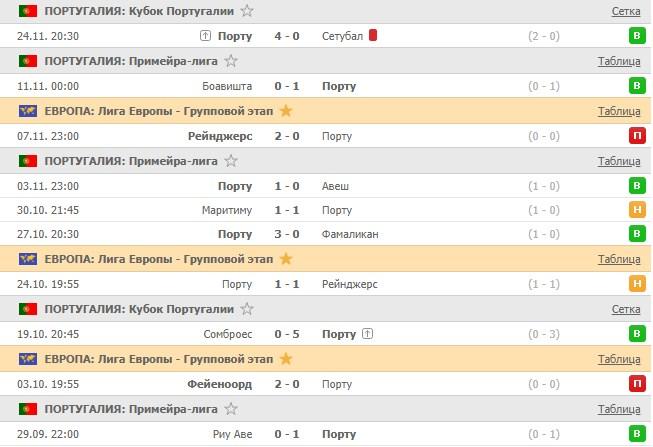Screen dimensions: 653x447
Task: Click green В result badge for Порту–Сетубал
Action: [636, 36]
